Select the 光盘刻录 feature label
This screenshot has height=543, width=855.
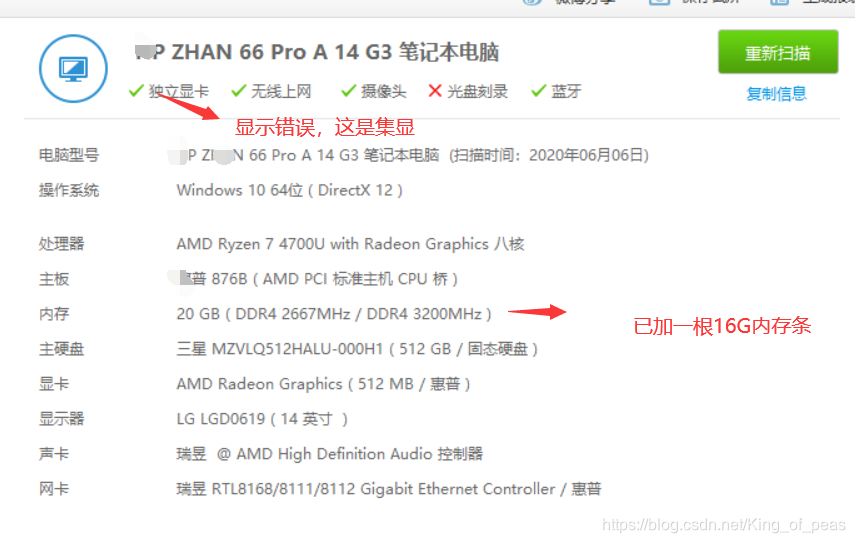478,91
